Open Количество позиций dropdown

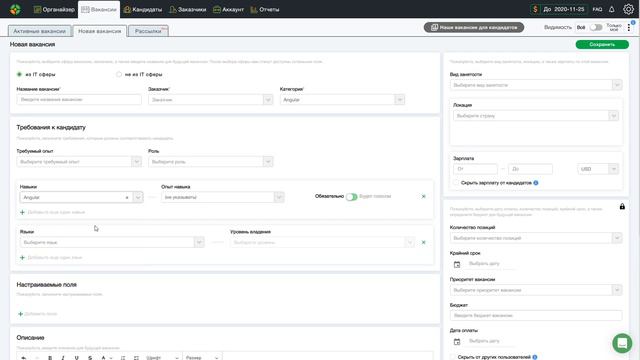click(x=536, y=238)
